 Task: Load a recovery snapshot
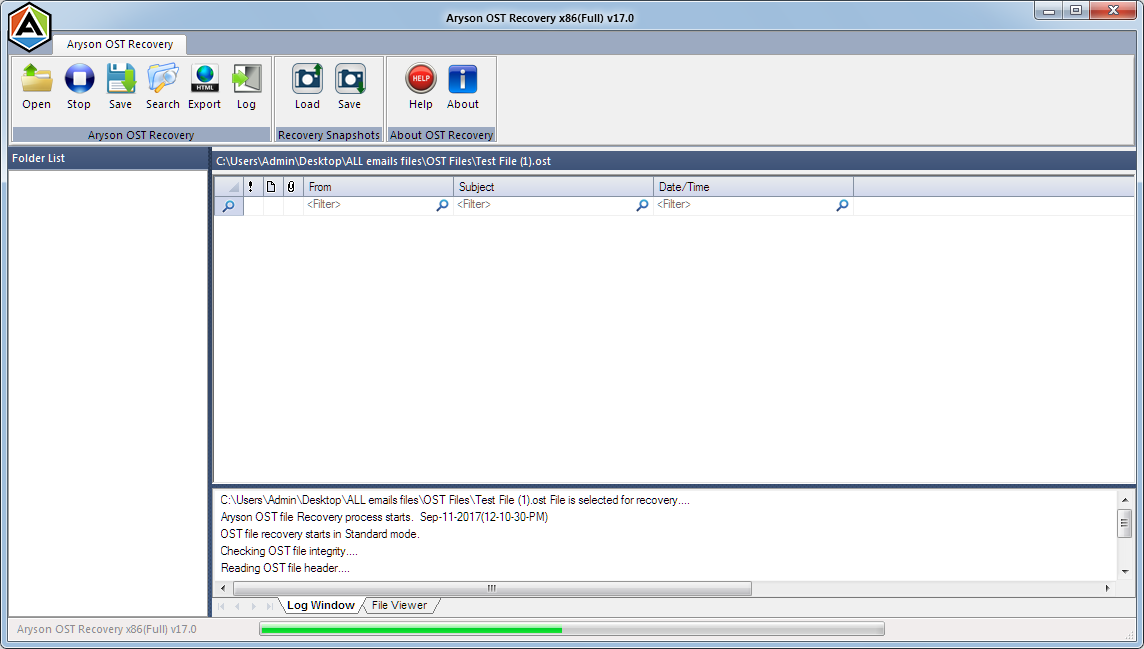click(307, 86)
